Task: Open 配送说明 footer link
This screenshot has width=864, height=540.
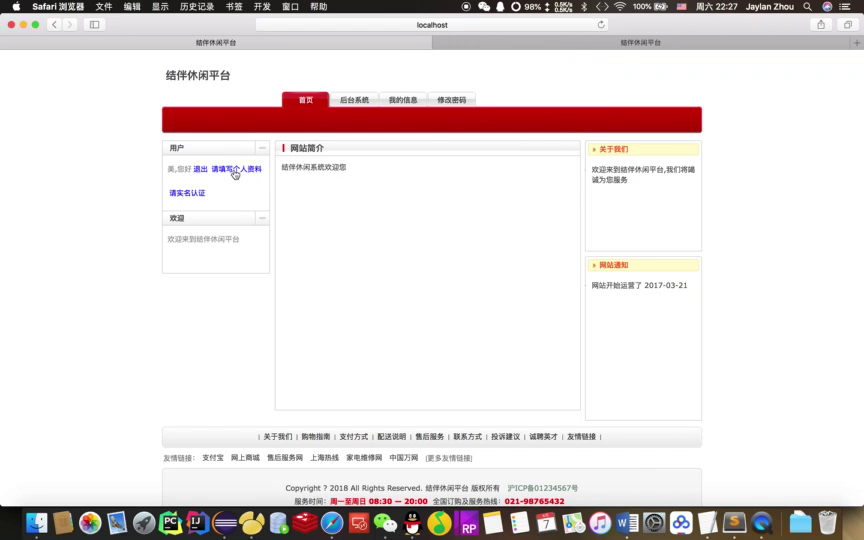Action: (392, 436)
